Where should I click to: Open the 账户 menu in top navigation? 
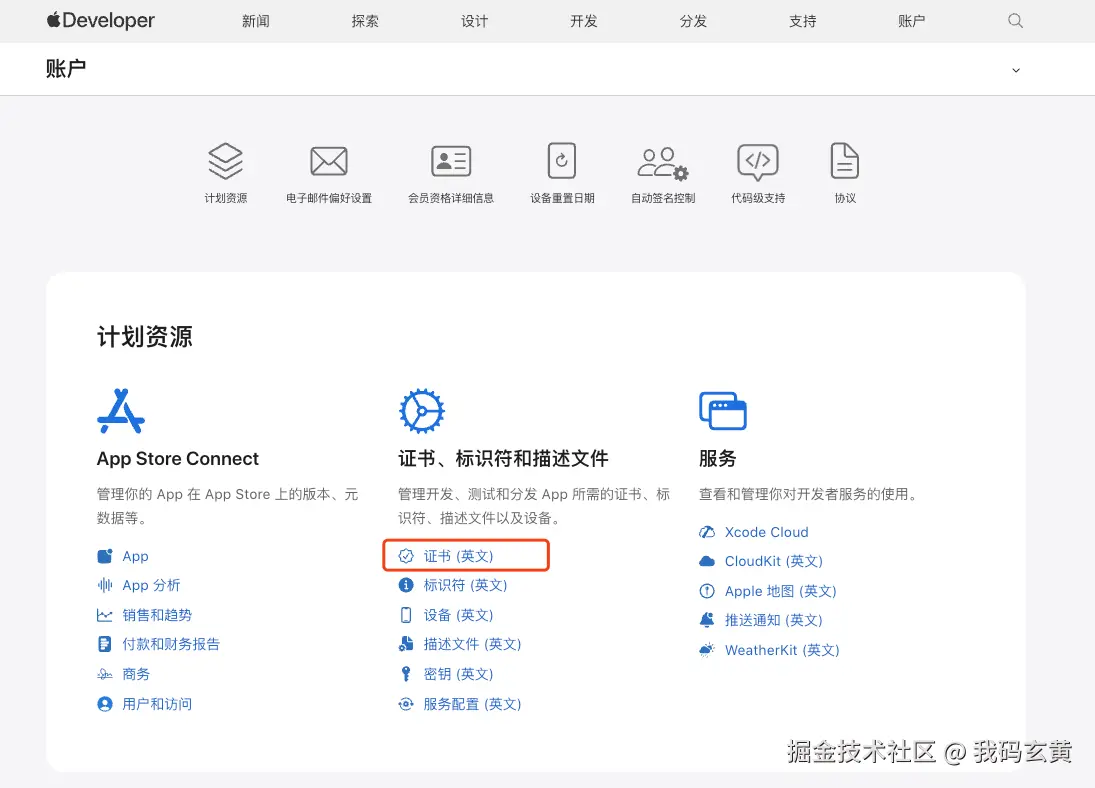point(912,21)
